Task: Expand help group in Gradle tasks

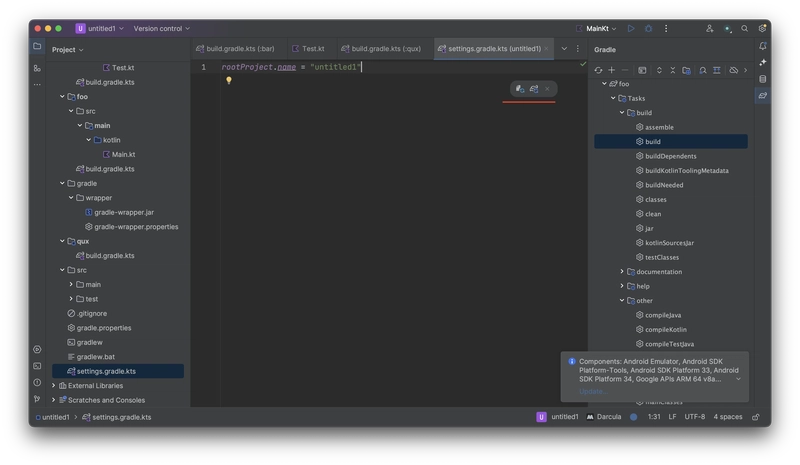Action: [x=622, y=286]
